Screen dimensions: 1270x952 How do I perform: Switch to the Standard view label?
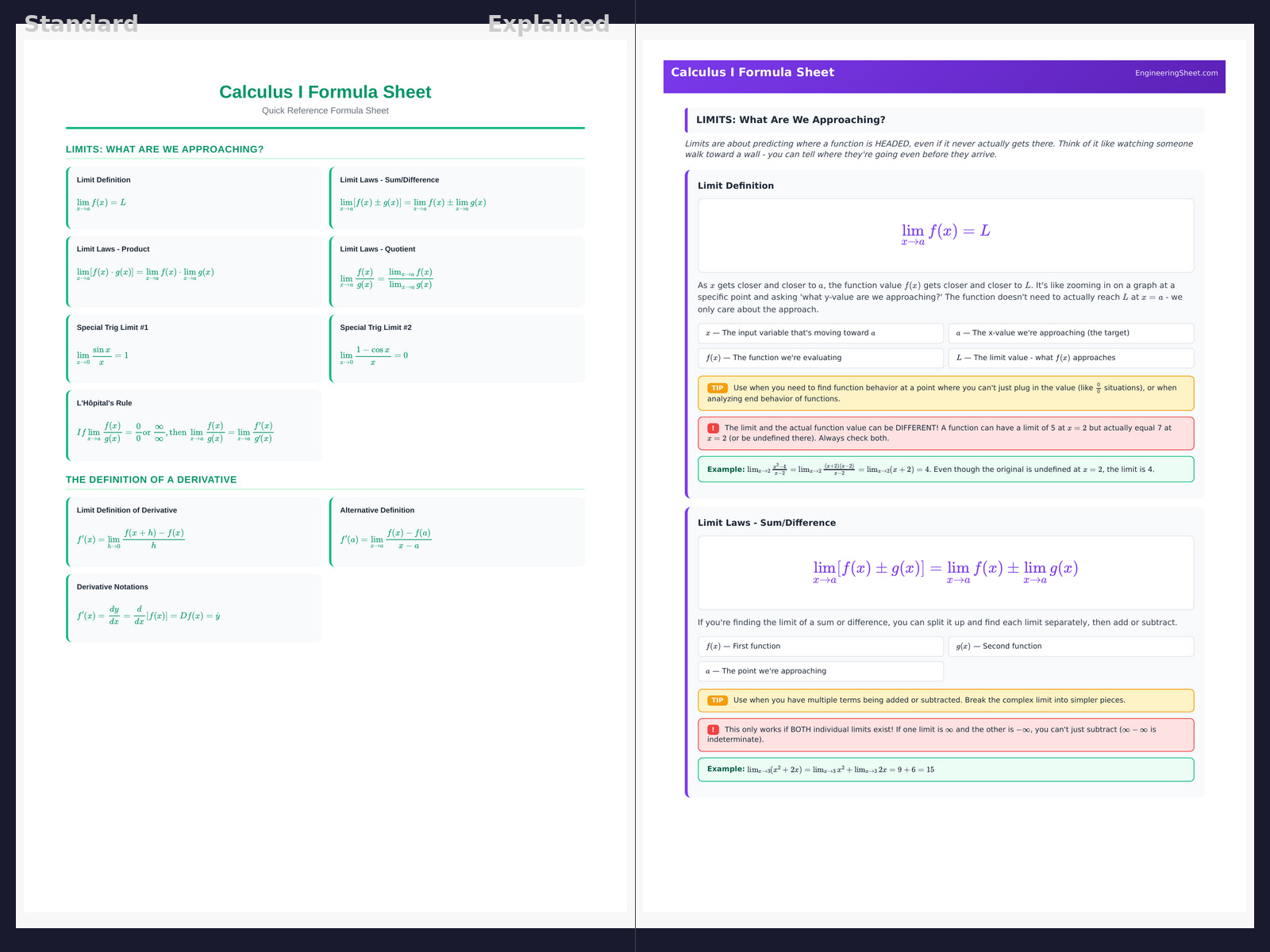pos(81,24)
